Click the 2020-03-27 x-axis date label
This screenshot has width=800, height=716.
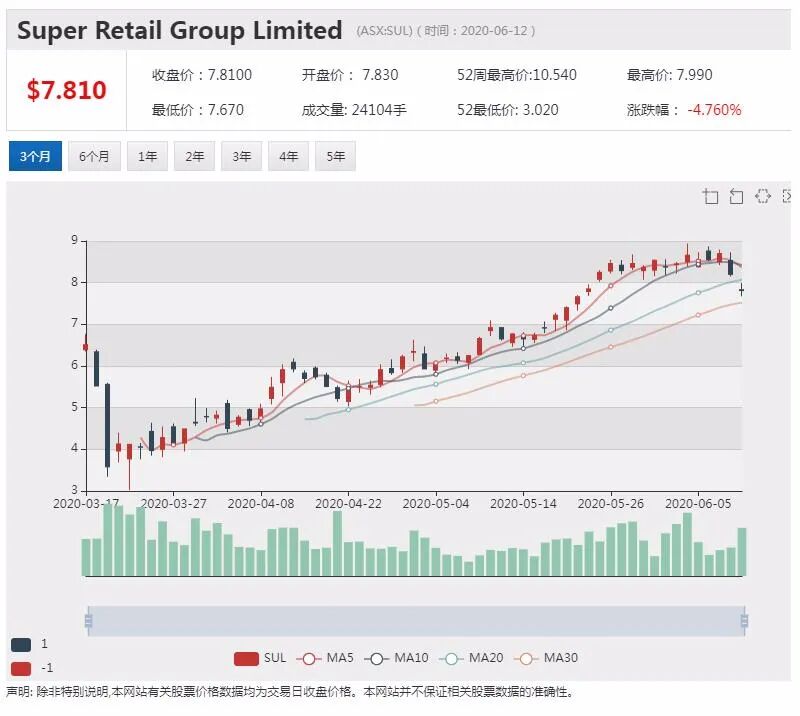pyautogui.click(x=173, y=504)
